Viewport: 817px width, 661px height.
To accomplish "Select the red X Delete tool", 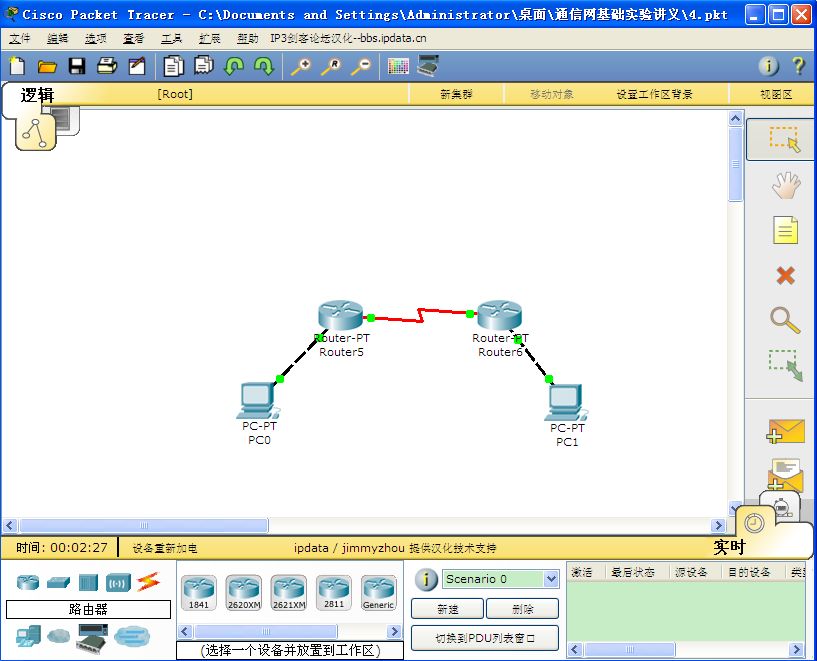I will pyautogui.click(x=785, y=275).
